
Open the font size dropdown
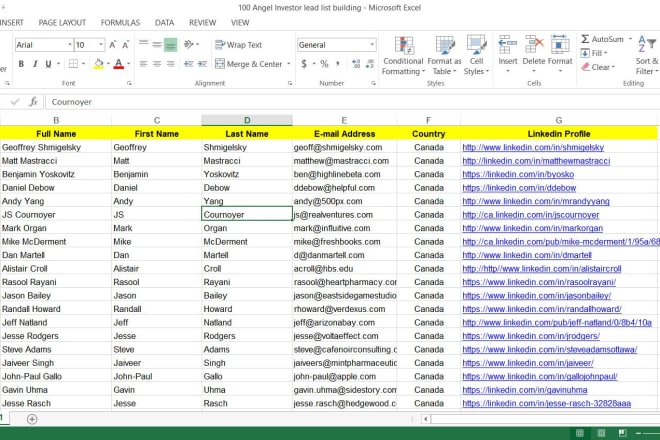click(101, 45)
